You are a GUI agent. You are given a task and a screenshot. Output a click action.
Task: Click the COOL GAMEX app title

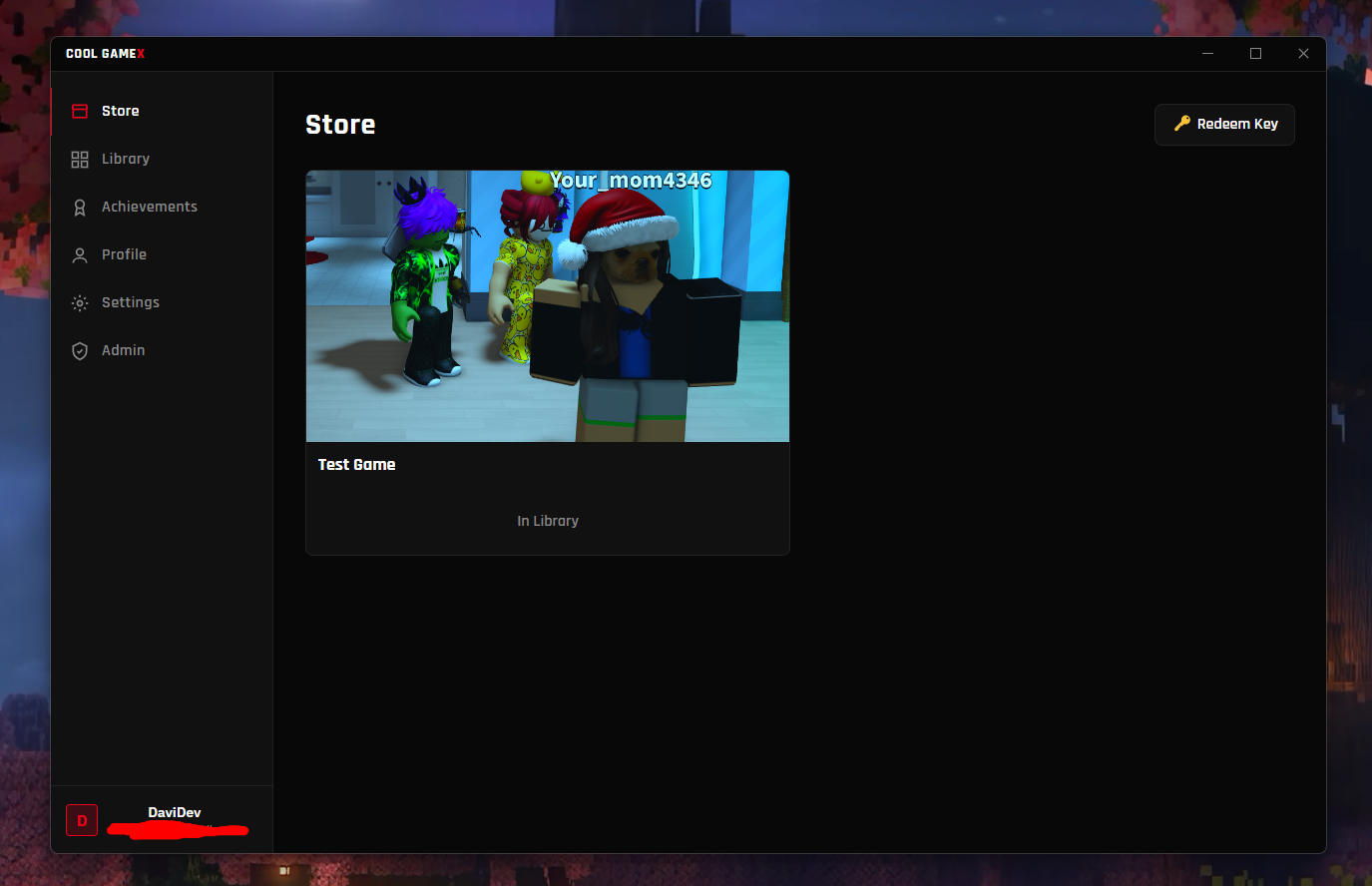pos(106,54)
